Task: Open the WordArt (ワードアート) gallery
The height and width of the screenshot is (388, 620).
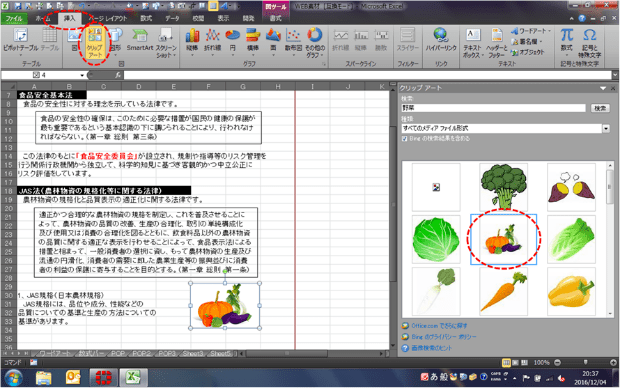Action: click(530, 31)
